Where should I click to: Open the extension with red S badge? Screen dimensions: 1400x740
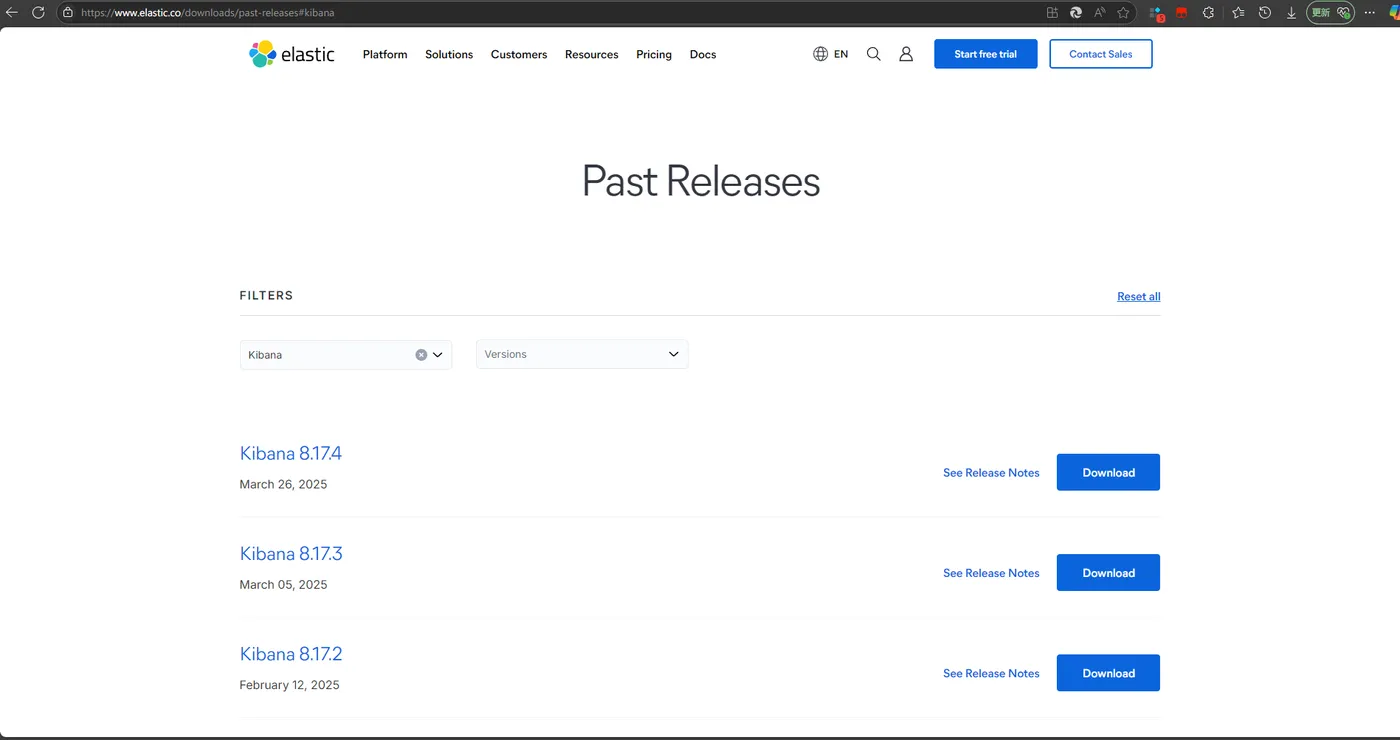pyautogui.click(x=1157, y=13)
